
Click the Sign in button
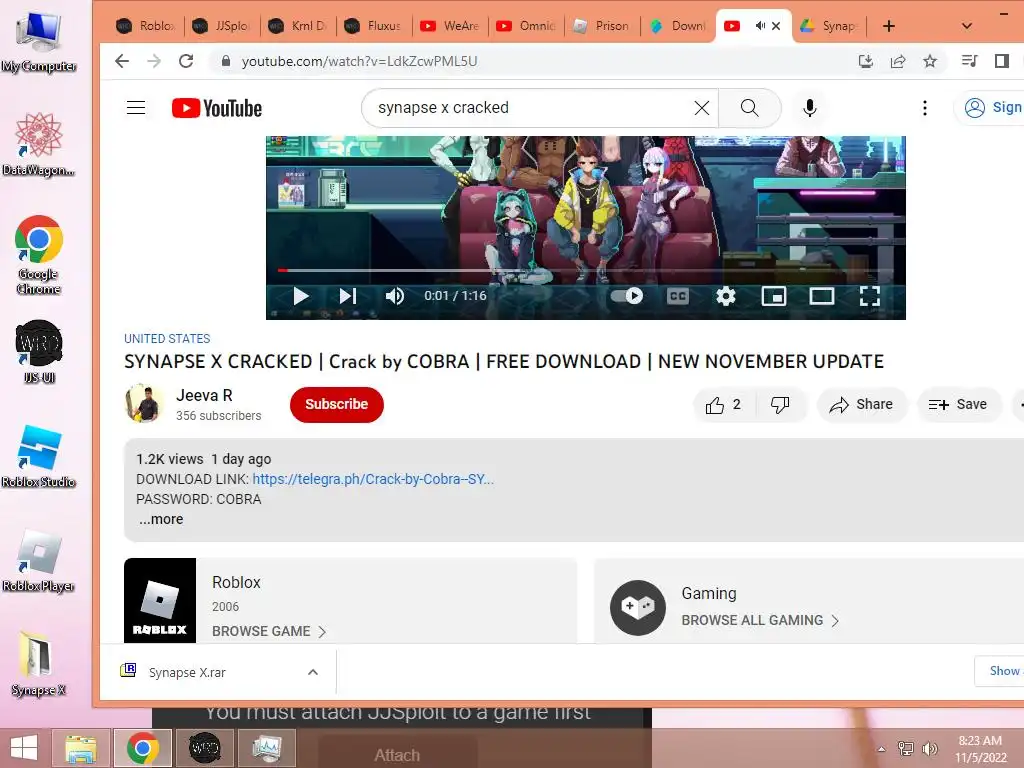click(x=989, y=108)
